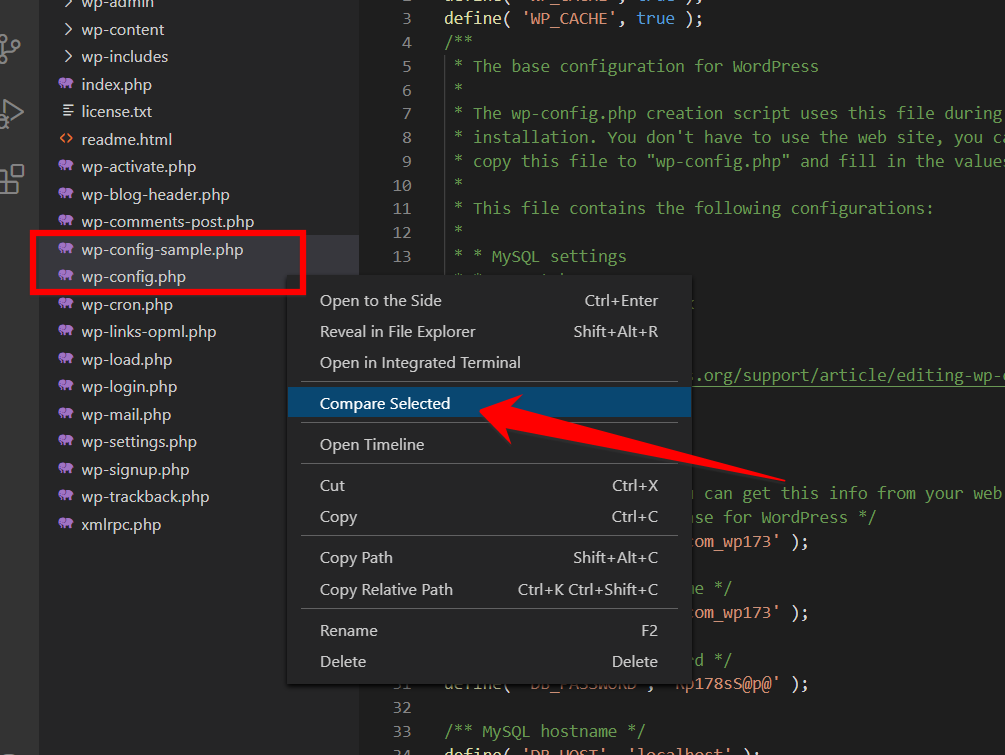Click 'This file contains the following configurations' line

point(702,209)
